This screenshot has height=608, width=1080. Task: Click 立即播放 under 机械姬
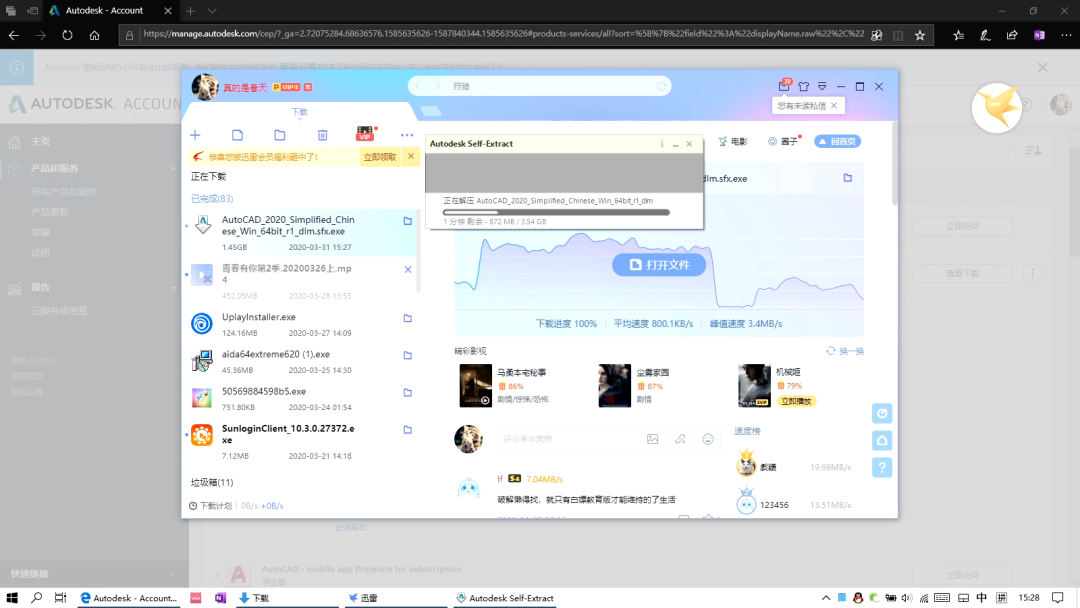tap(796, 401)
